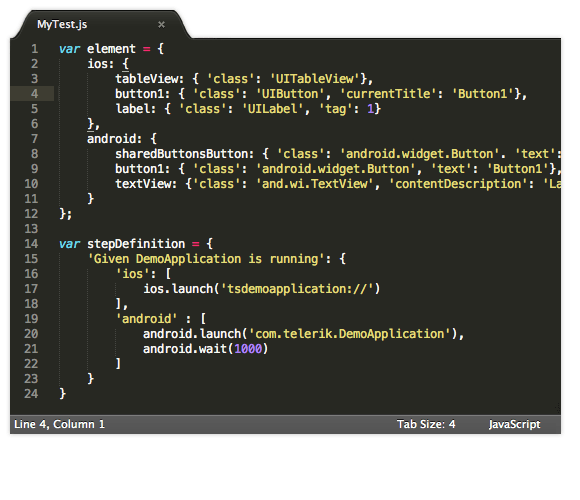Click the Line 4, Column 1 status
The width and height of the screenshot is (580, 500).
pos(60,424)
